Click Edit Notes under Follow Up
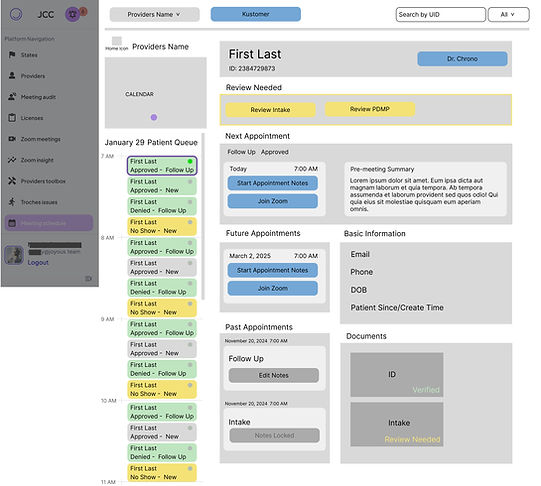 pos(274,375)
